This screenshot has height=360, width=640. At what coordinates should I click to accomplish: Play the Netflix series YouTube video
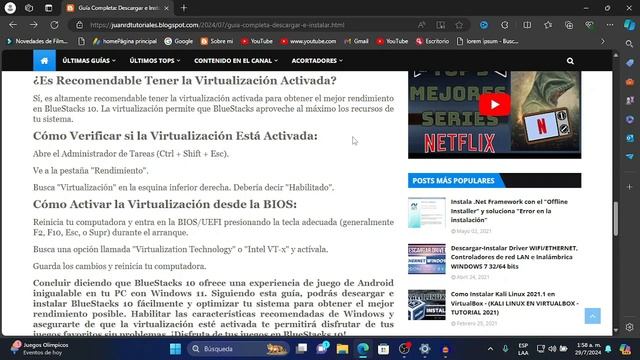pos(494,105)
